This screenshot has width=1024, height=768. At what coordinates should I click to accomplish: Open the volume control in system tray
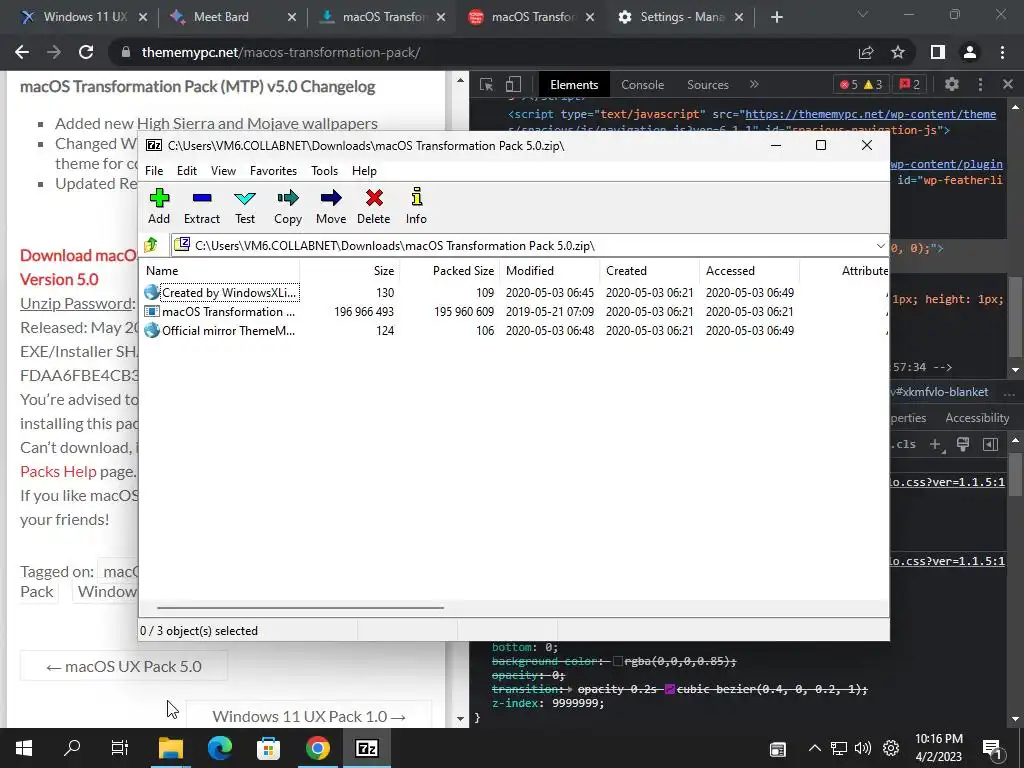863,748
